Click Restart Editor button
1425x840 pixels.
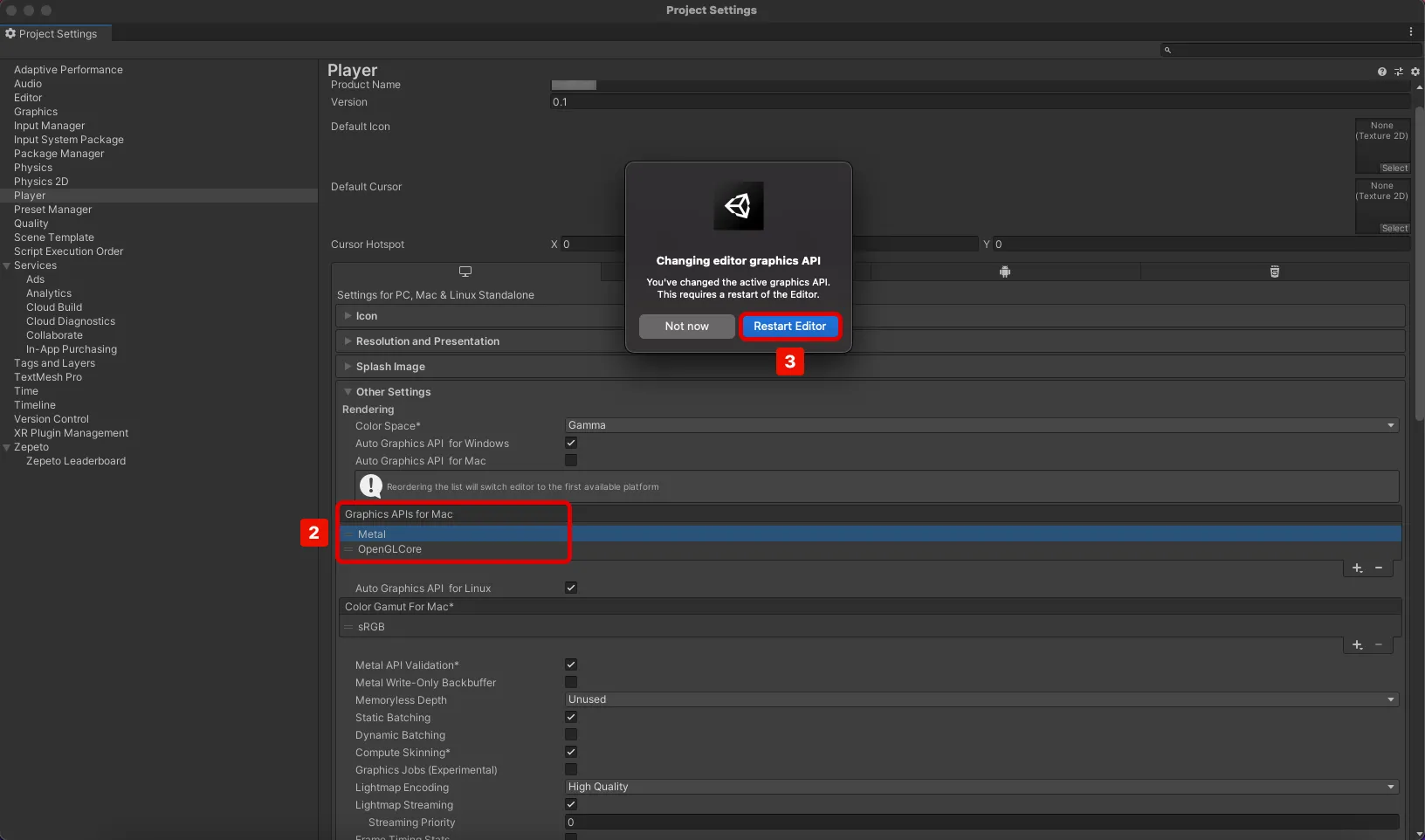[790, 327]
